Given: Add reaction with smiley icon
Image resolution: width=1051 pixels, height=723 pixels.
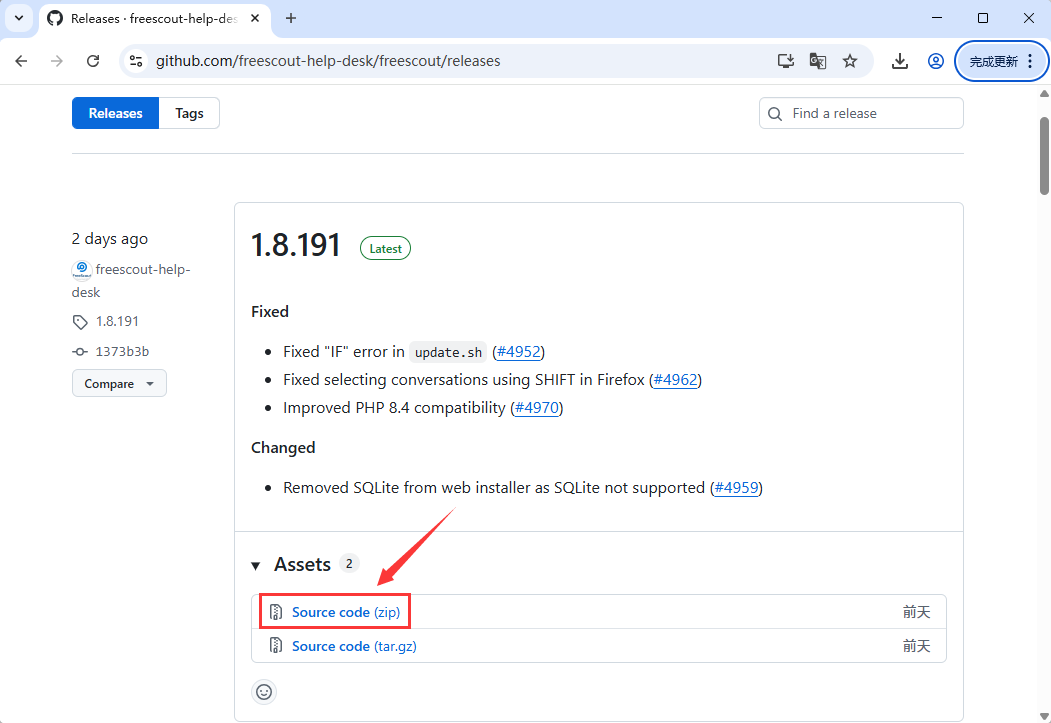Looking at the screenshot, I should coord(264,692).
